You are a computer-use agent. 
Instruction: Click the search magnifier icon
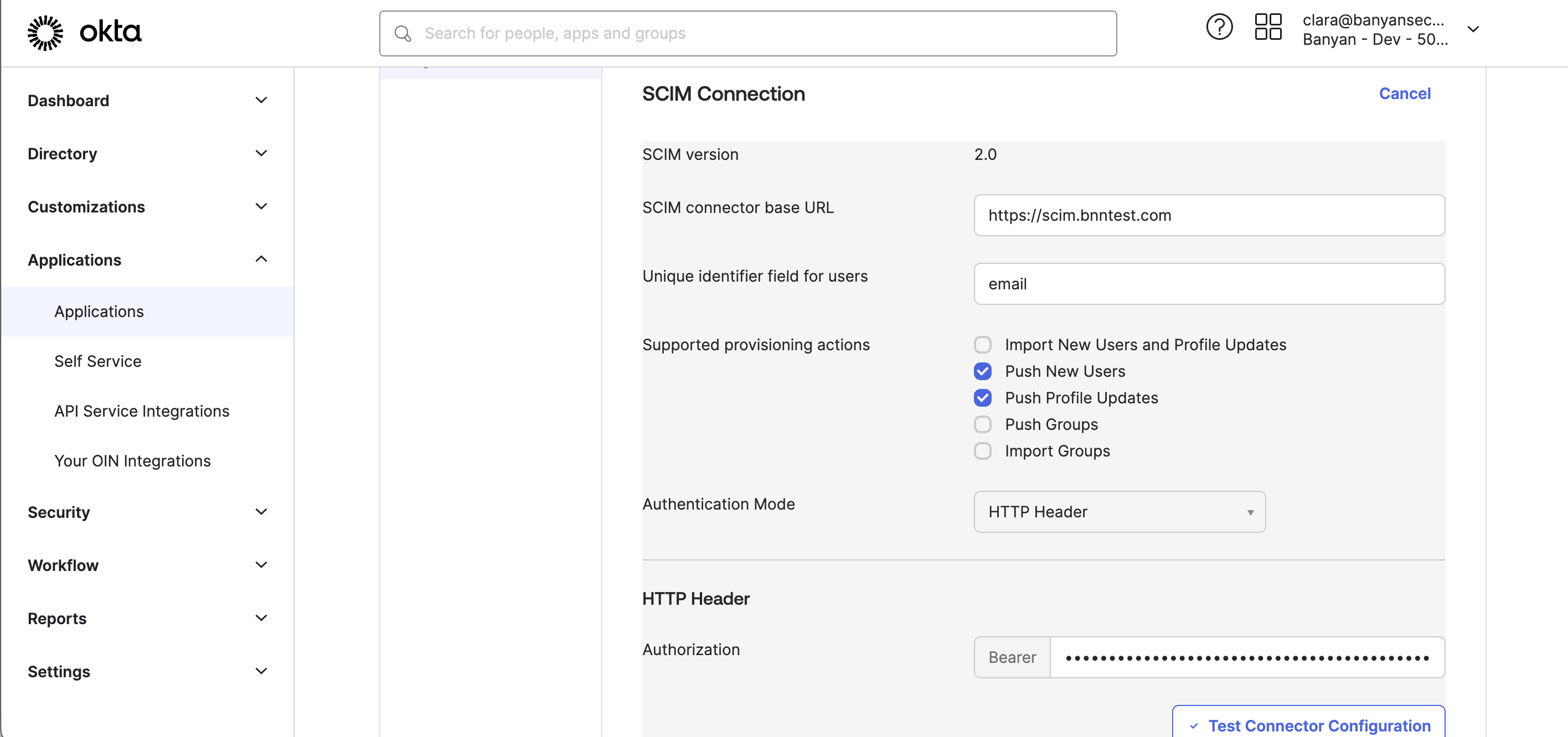pos(403,33)
